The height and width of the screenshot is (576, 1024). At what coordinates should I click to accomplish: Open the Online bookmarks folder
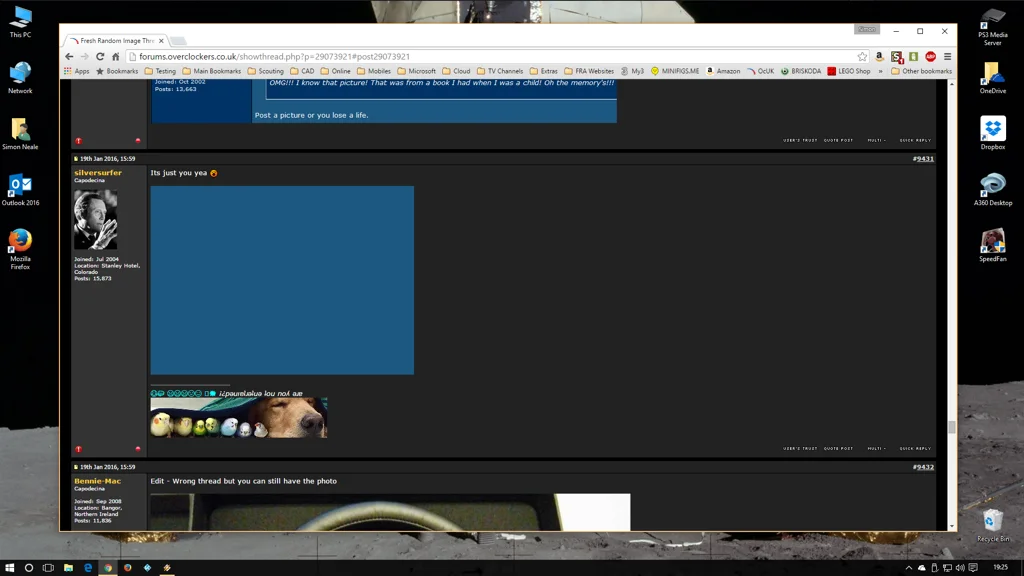(336, 71)
